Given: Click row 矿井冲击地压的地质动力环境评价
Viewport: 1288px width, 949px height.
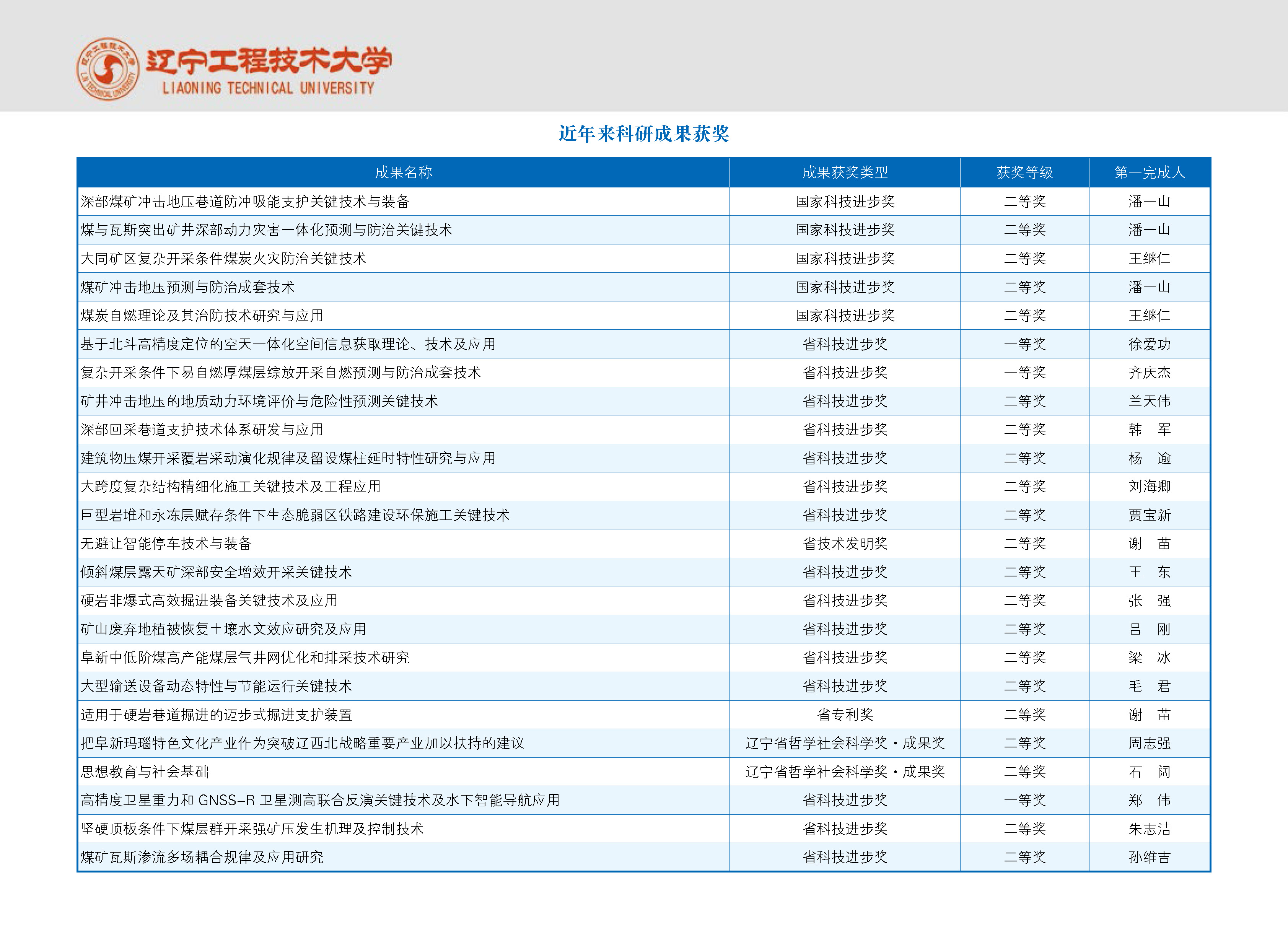Looking at the screenshot, I should click(643, 401).
